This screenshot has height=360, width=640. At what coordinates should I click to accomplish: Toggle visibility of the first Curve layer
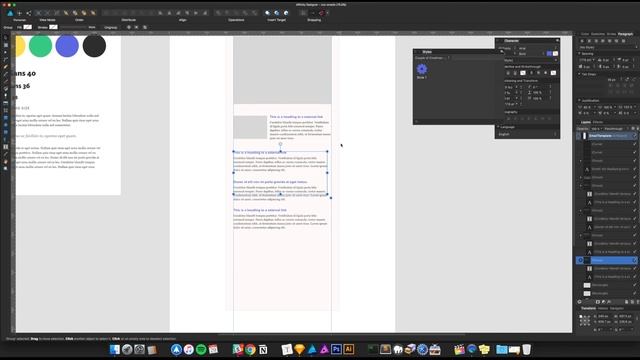point(635,144)
